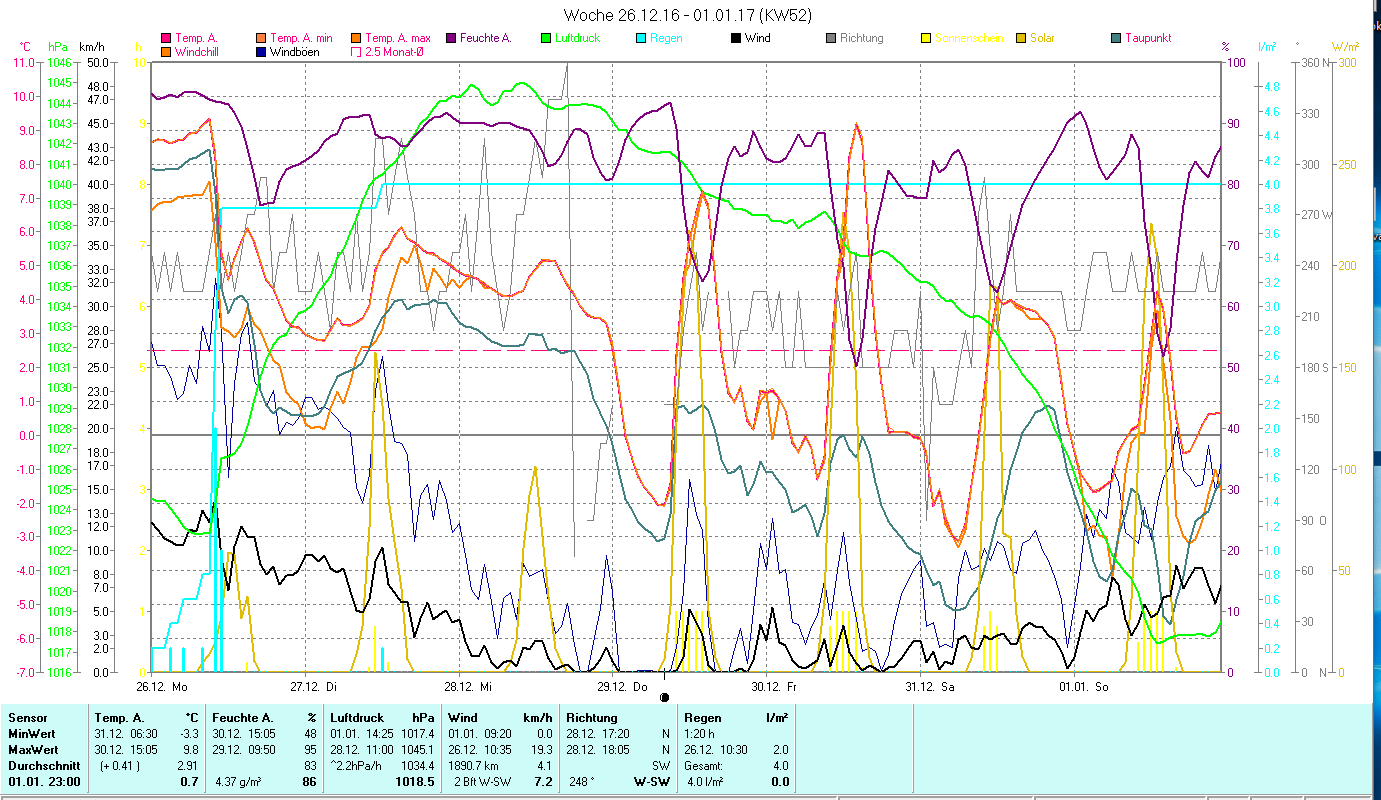
Task: Click the '01.01. So' date label
Action: [x=1083, y=687]
